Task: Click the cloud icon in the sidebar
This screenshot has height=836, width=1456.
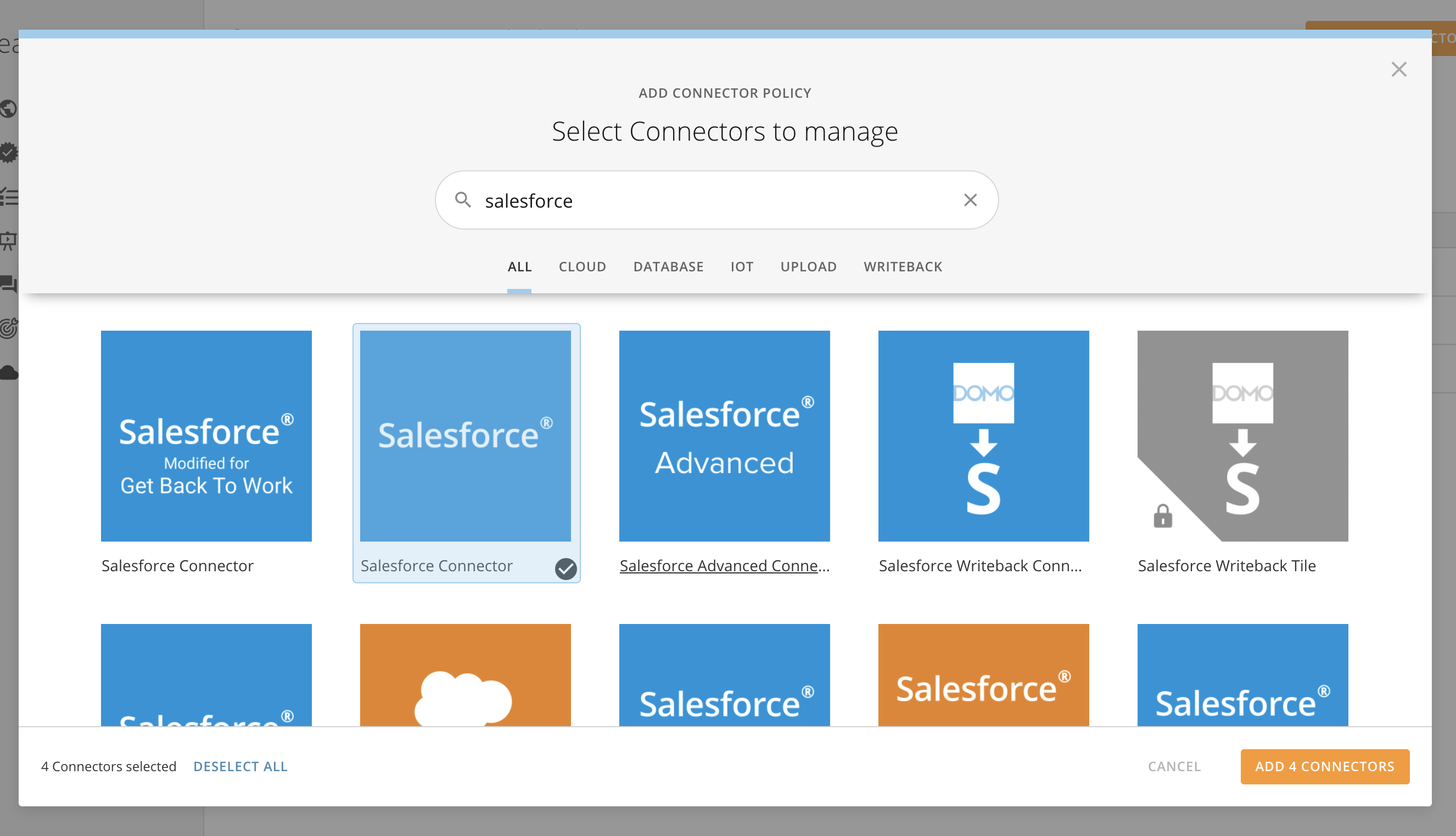Action: [x=8, y=372]
